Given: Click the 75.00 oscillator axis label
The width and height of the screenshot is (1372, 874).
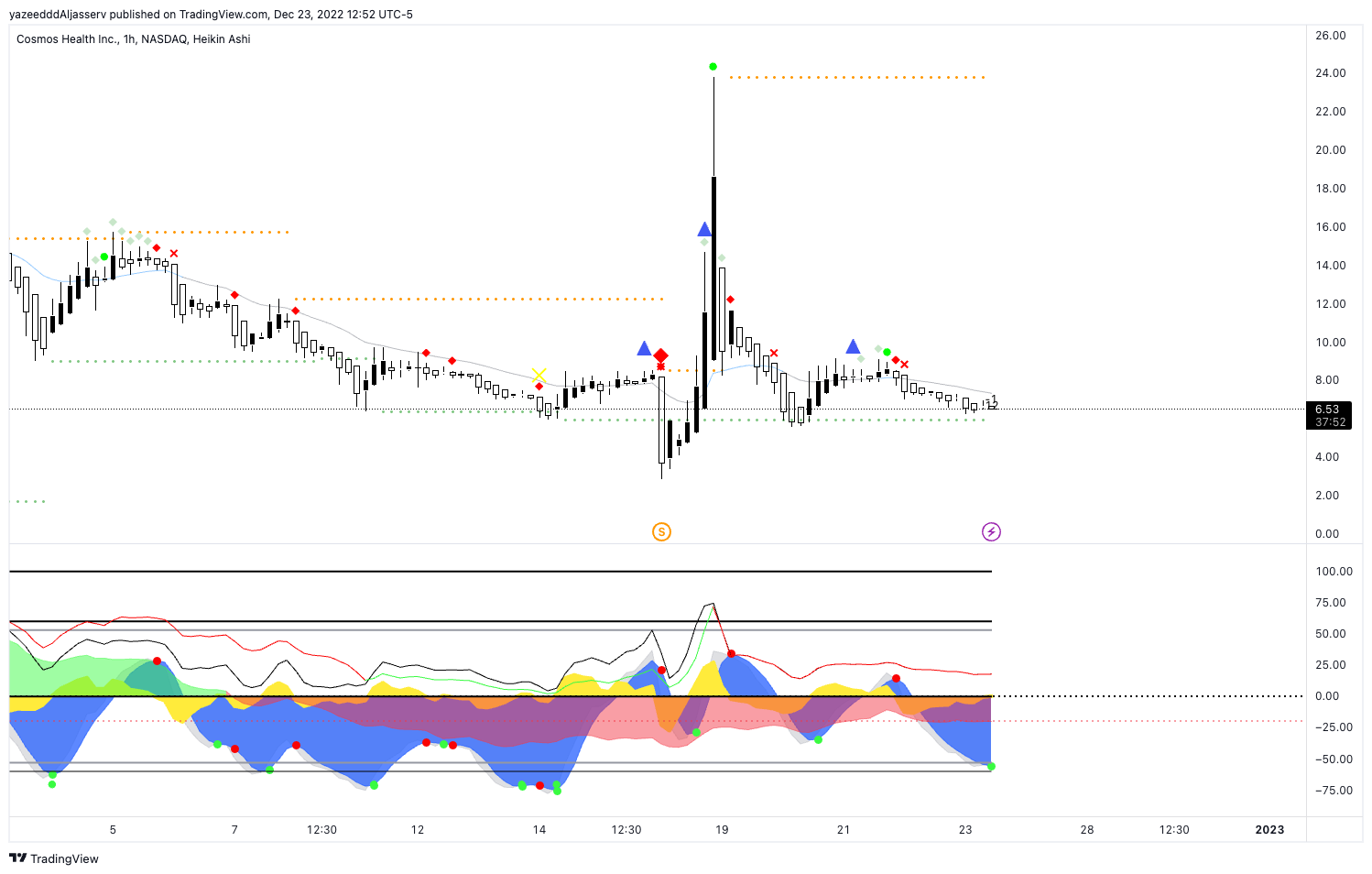Looking at the screenshot, I should click(x=1330, y=603).
